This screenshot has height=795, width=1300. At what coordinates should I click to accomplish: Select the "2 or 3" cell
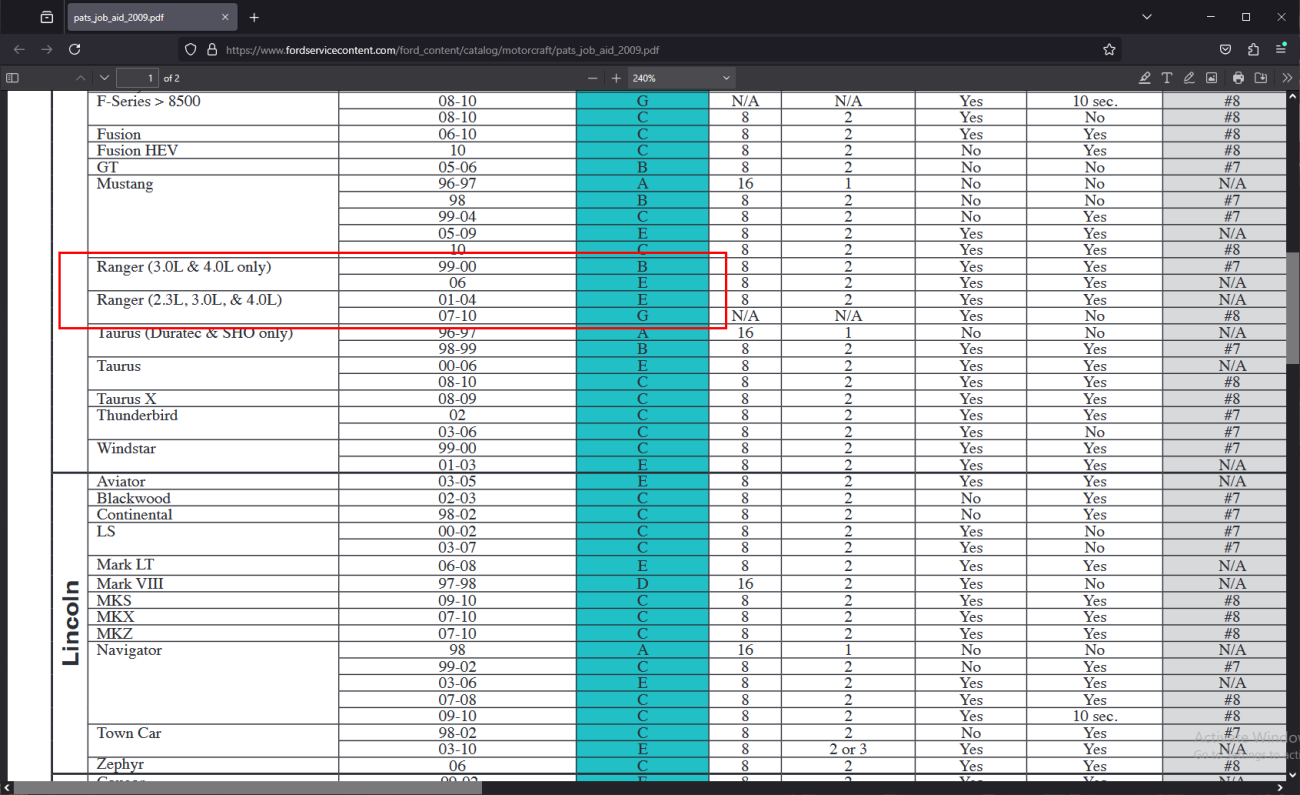tap(848, 749)
